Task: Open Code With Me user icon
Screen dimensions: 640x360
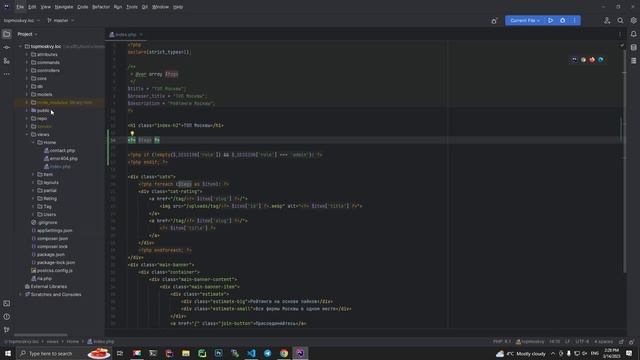Action: click(607, 20)
